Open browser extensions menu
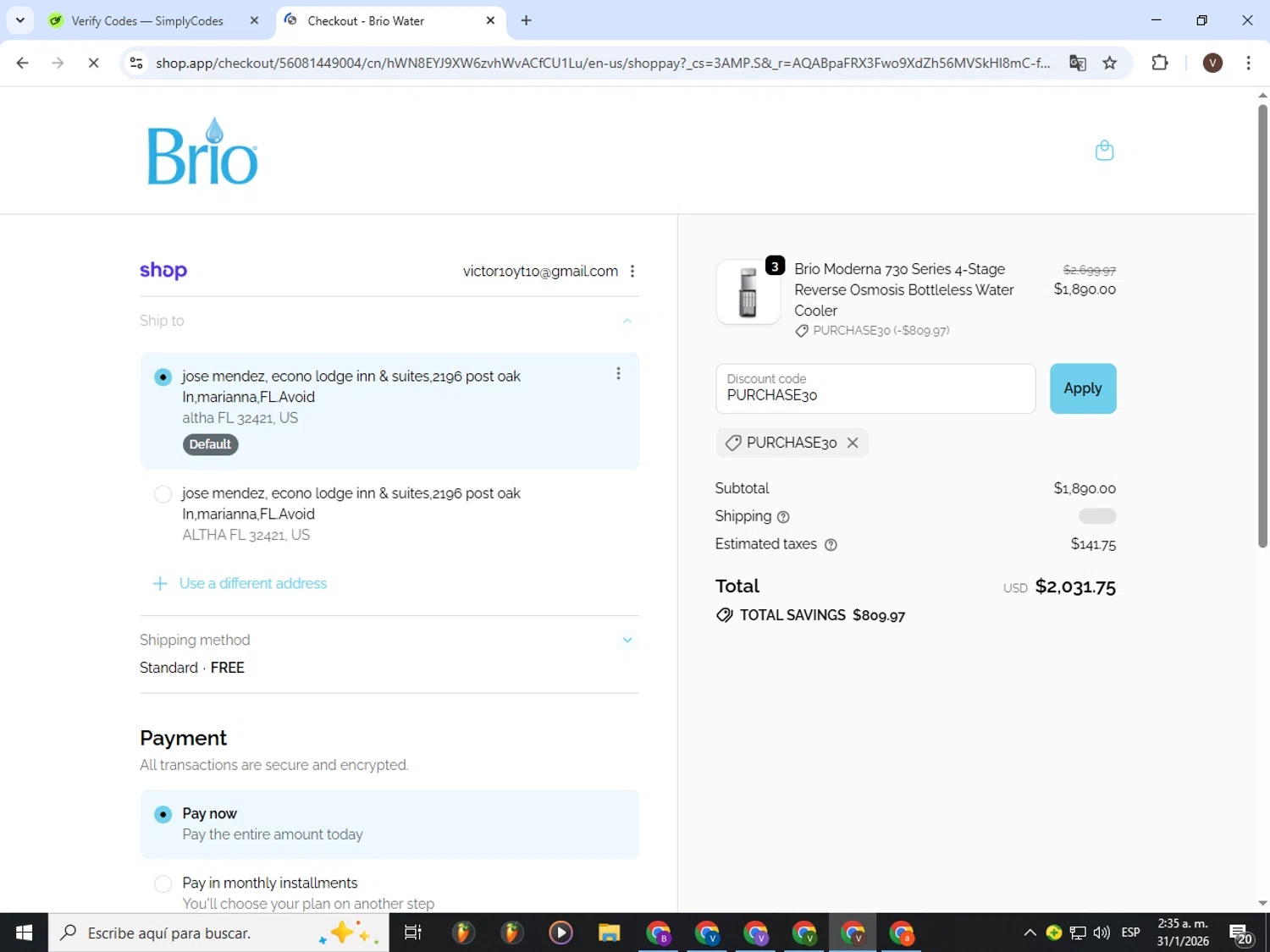The width and height of the screenshot is (1270, 952). coord(1160,63)
